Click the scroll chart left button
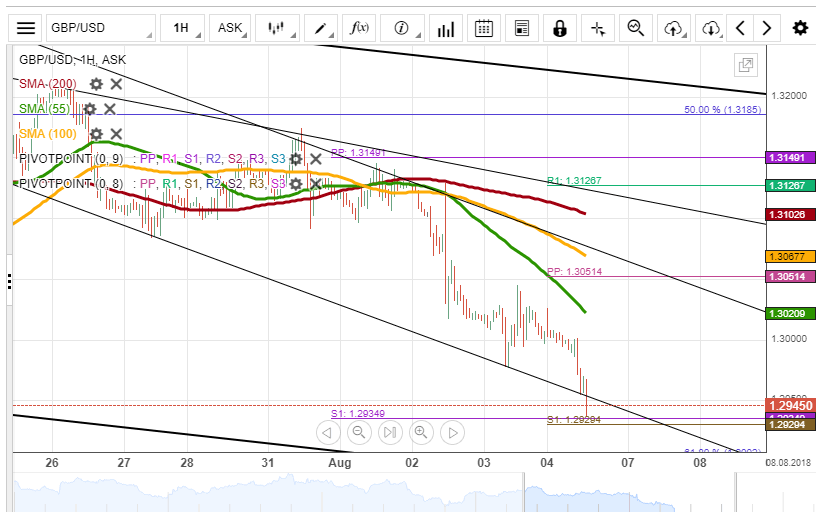Screen dimensions: 828x519 coord(327,433)
